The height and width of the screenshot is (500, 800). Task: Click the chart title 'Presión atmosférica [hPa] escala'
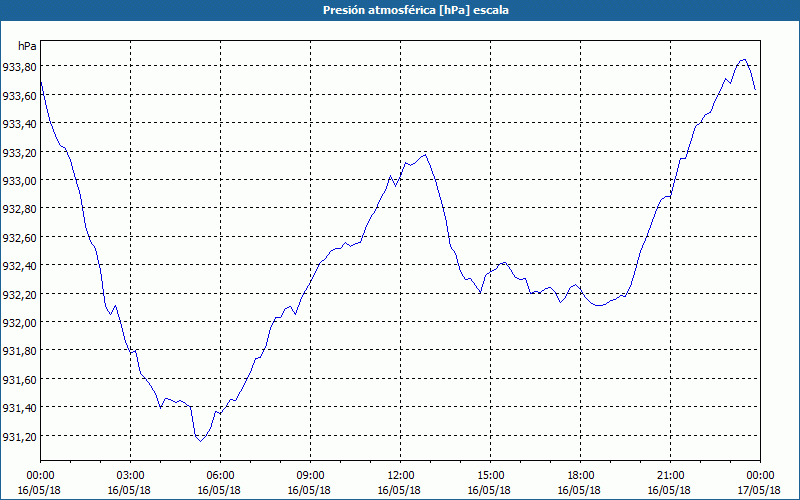click(416, 10)
